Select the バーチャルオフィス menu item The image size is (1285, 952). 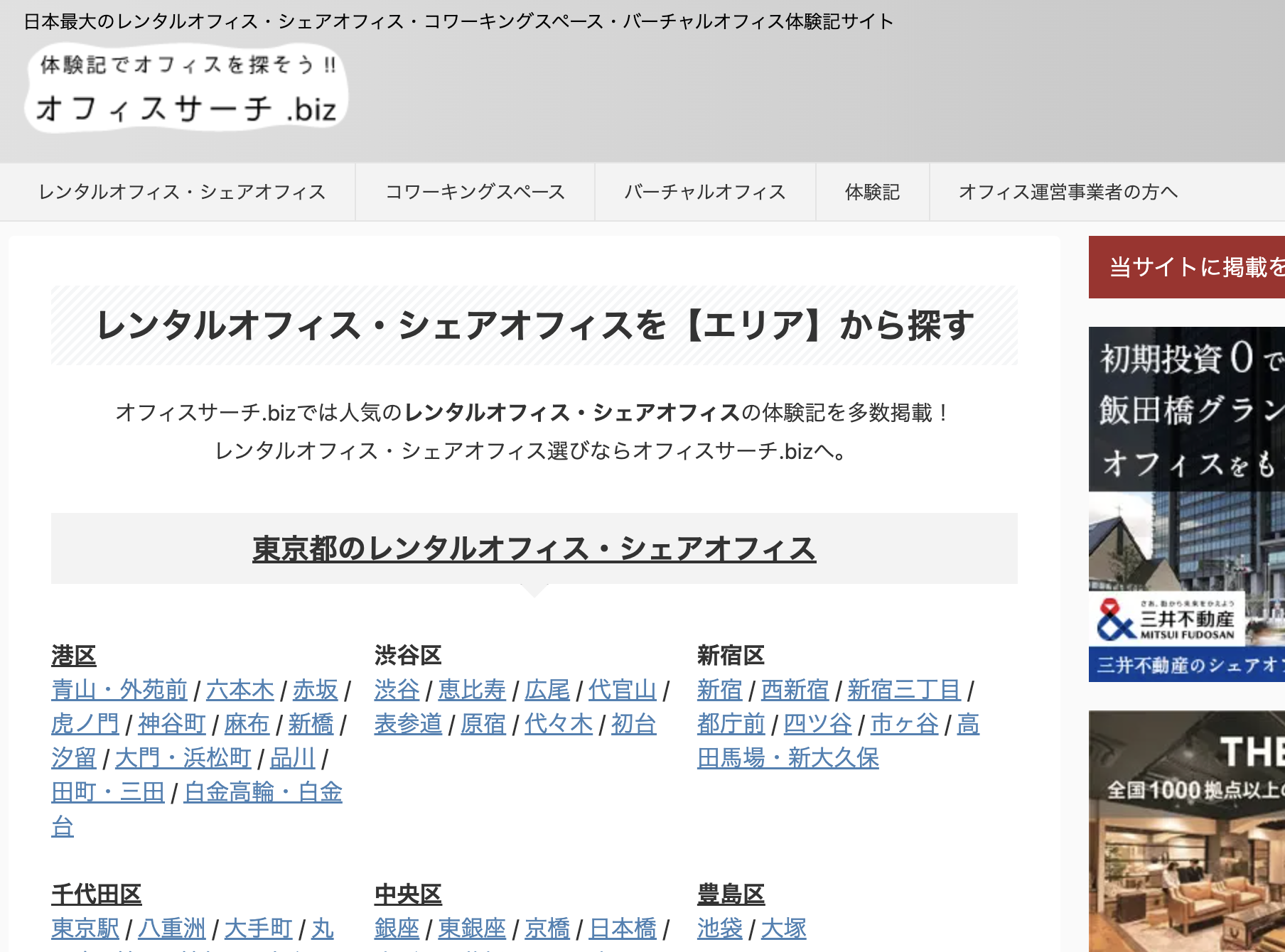(704, 192)
